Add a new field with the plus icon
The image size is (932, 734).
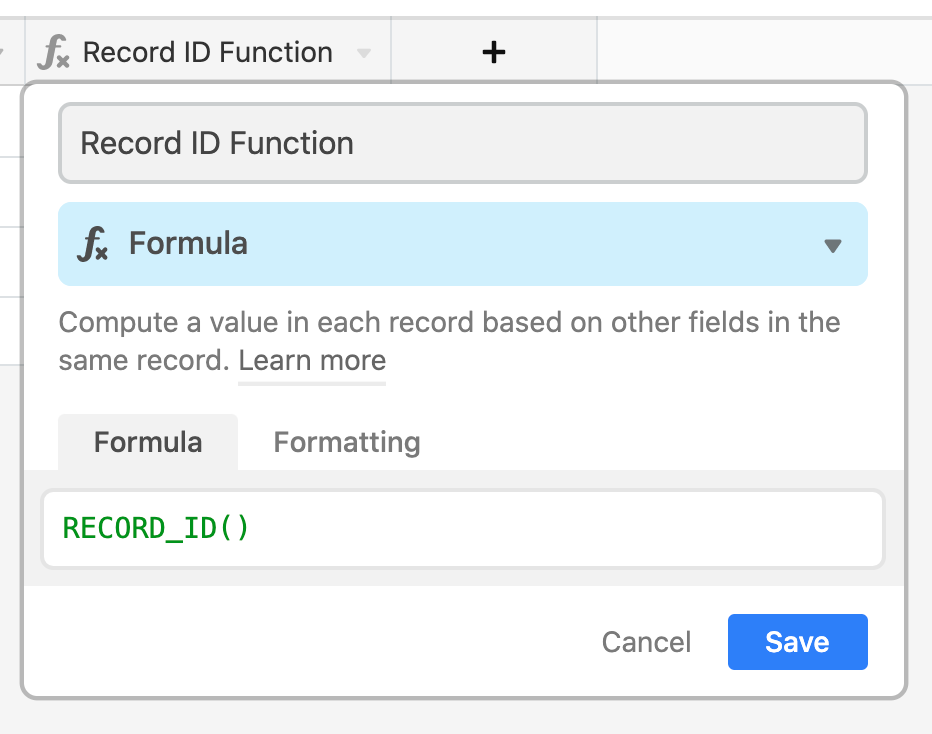[493, 52]
